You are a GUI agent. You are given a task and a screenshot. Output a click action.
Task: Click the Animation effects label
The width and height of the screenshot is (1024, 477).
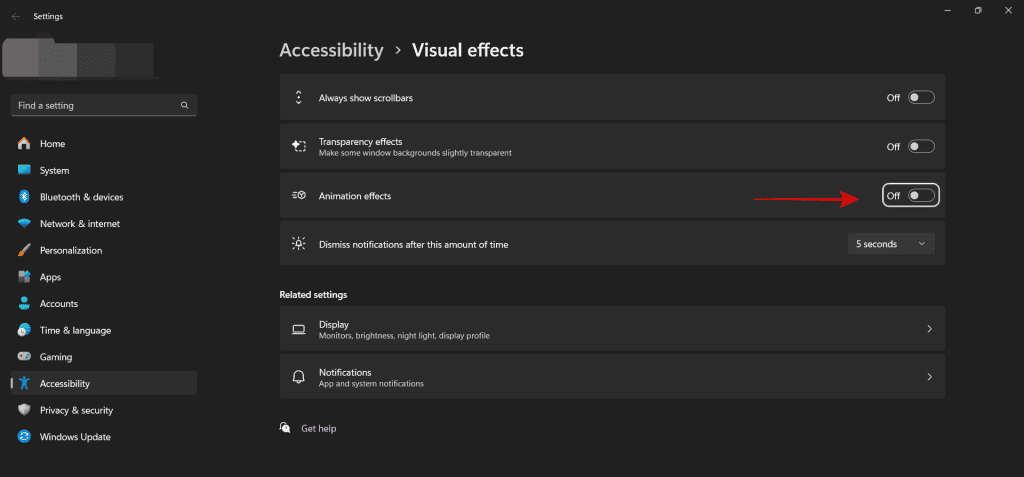click(x=355, y=196)
